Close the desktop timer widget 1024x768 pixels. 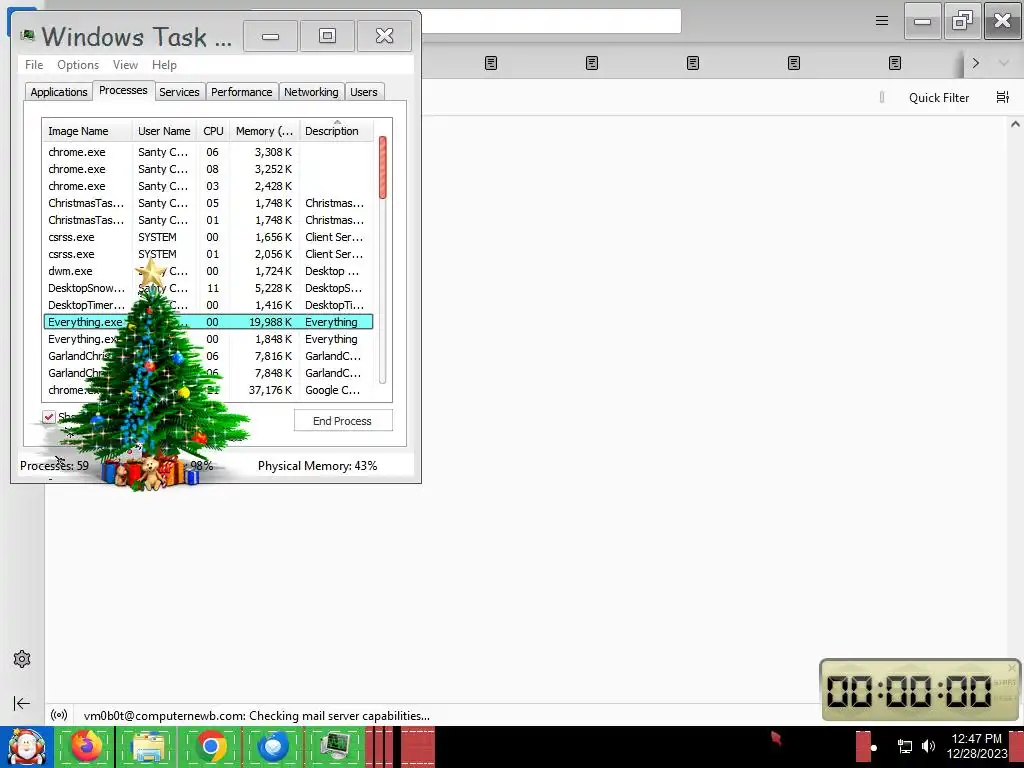click(1012, 667)
